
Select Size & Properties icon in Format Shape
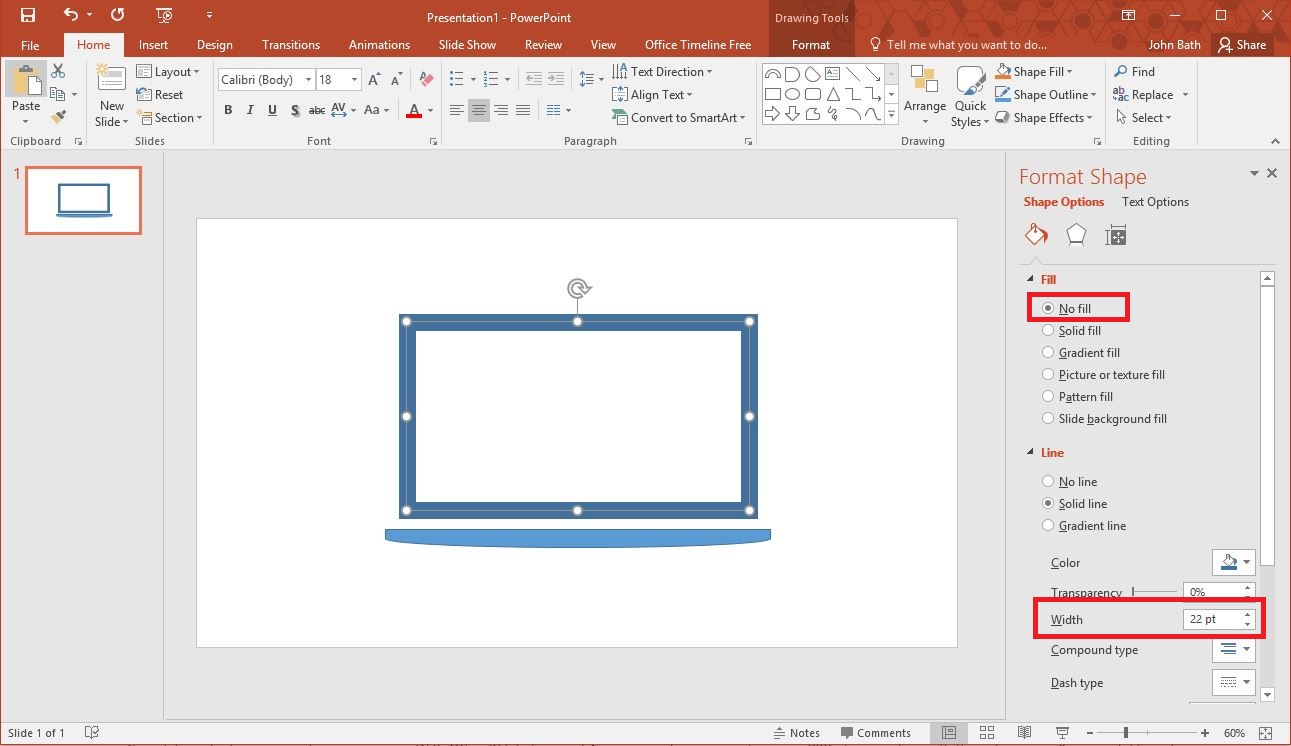click(x=1115, y=234)
